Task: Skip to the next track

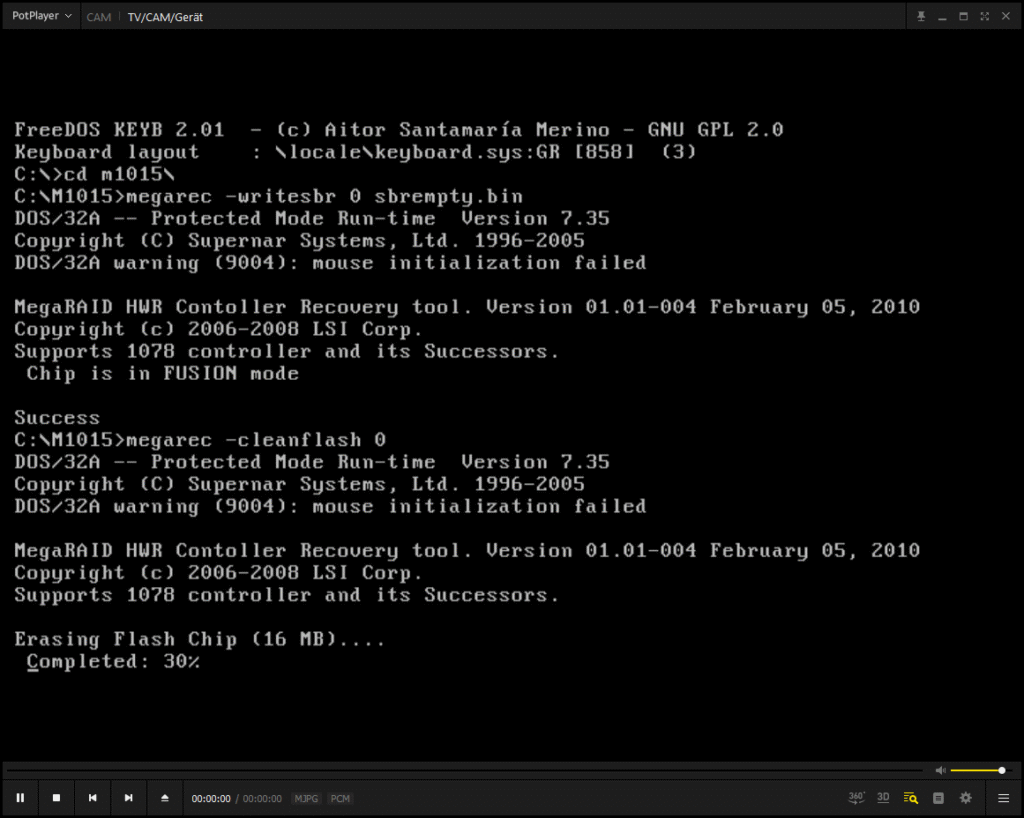Action: pos(128,798)
